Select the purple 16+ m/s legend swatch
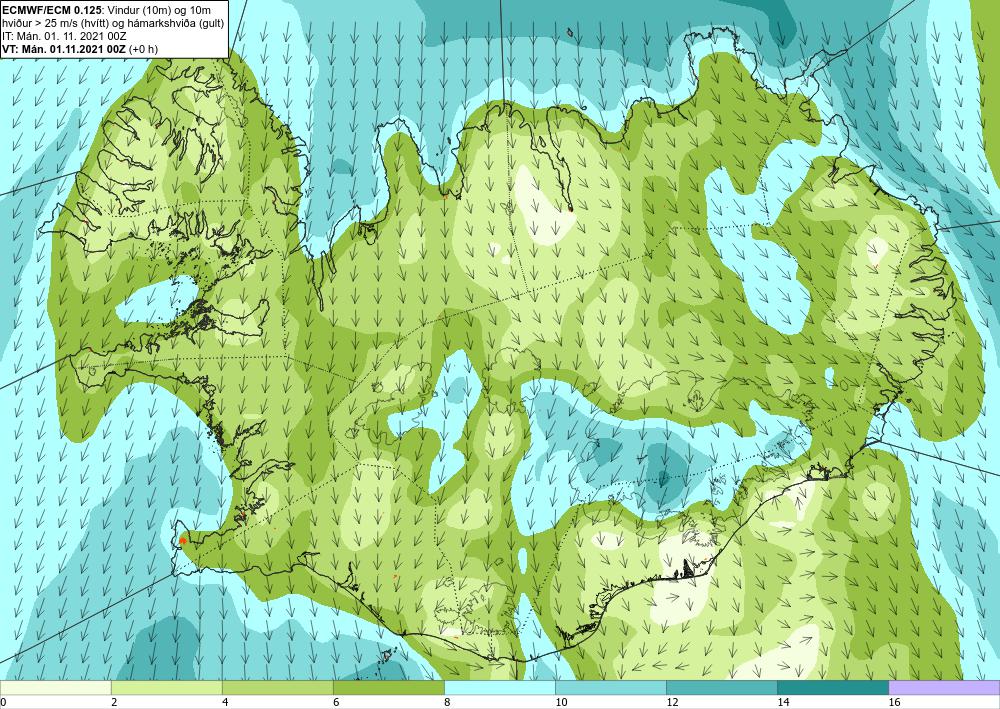Image resolution: width=1000 pixels, height=709 pixels. click(945, 688)
